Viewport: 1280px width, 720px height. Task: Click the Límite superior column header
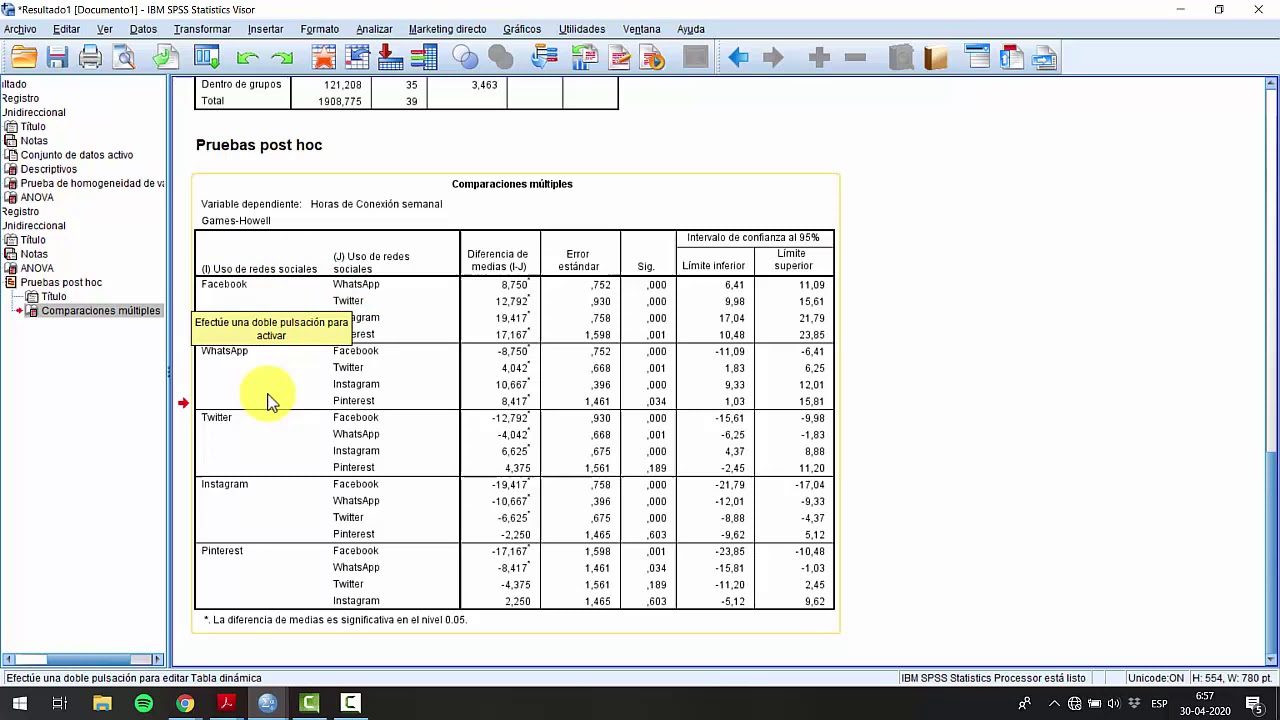pyautogui.click(x=793, y=260)
